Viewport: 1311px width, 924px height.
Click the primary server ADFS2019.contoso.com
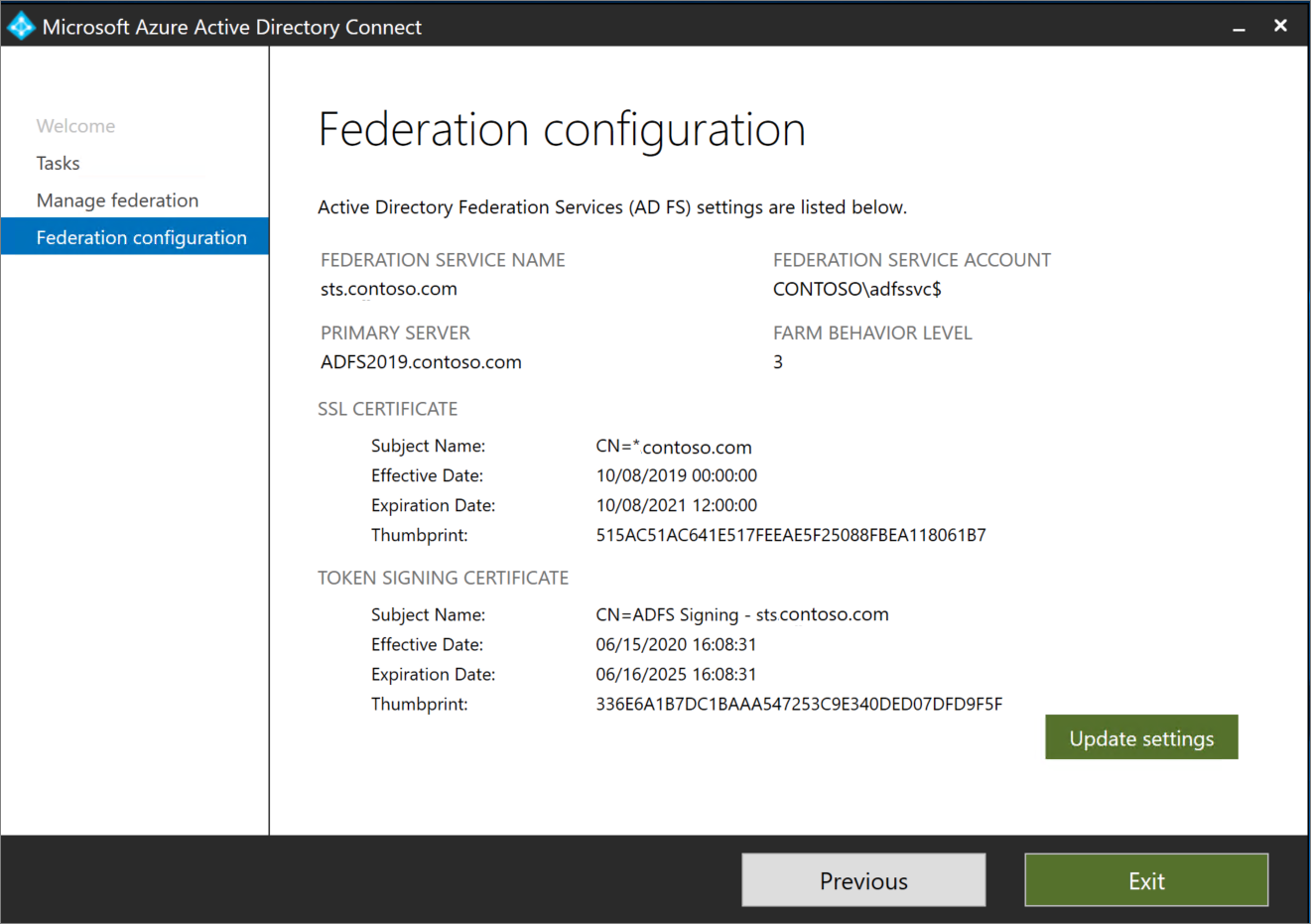[420, 361]
